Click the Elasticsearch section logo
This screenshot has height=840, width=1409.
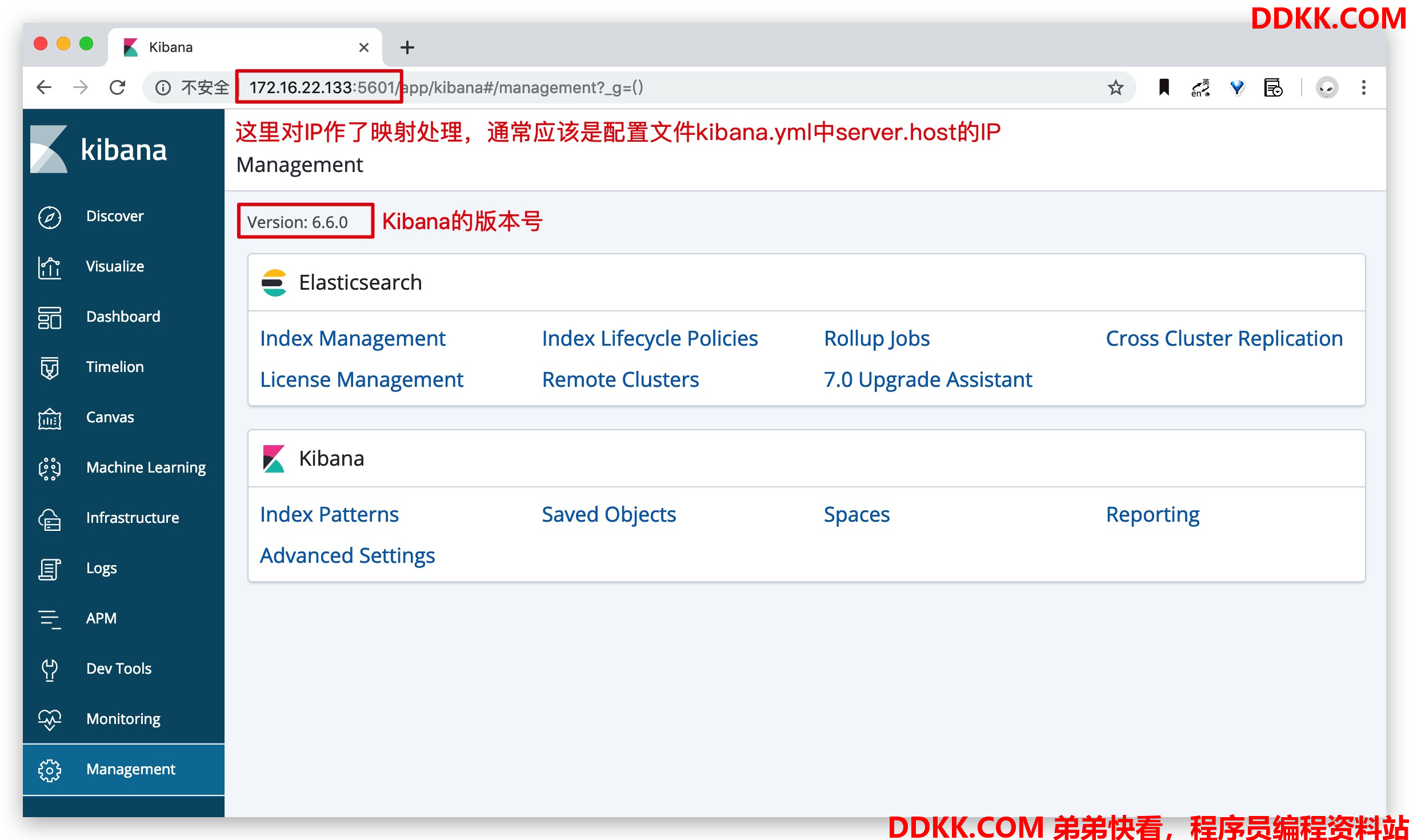coord(274,283)
